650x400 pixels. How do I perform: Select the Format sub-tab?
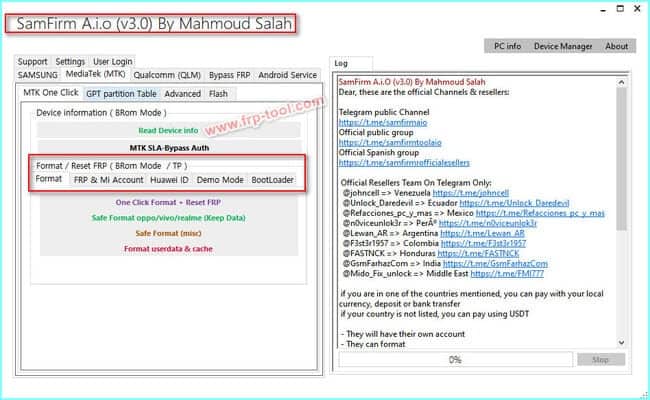click(49, 179)
